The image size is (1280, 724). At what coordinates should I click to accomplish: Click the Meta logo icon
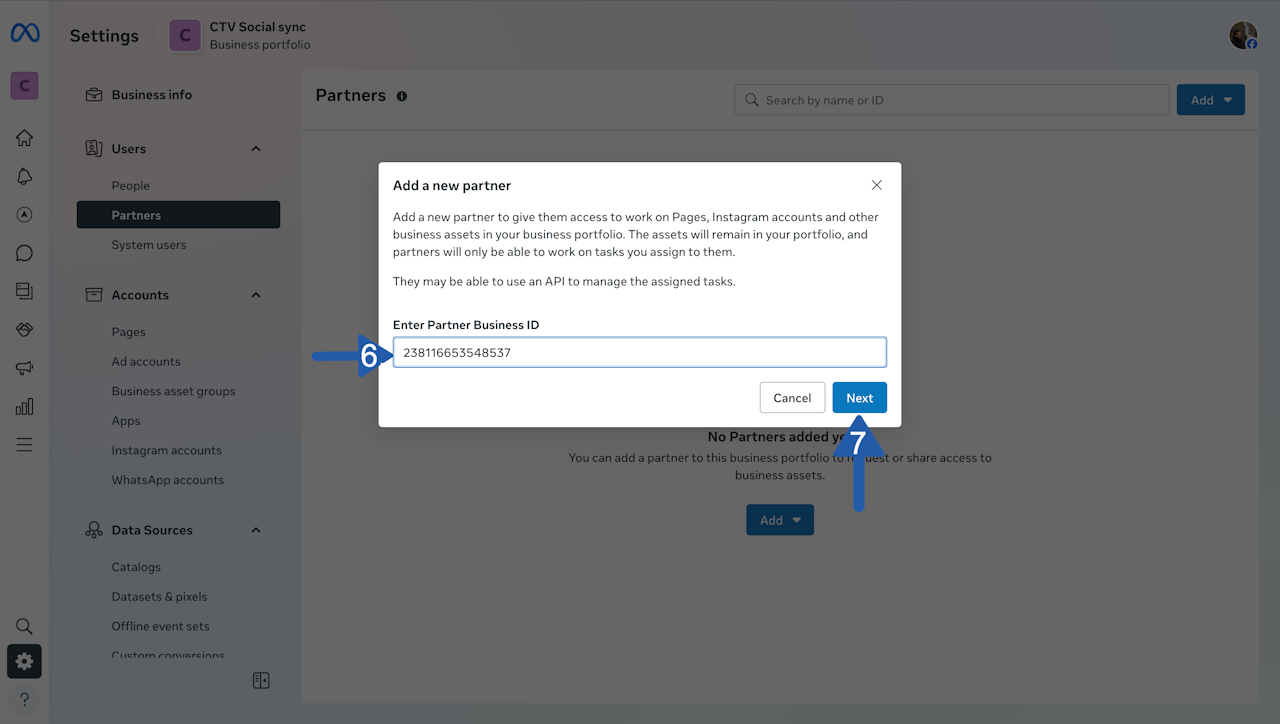25,34
